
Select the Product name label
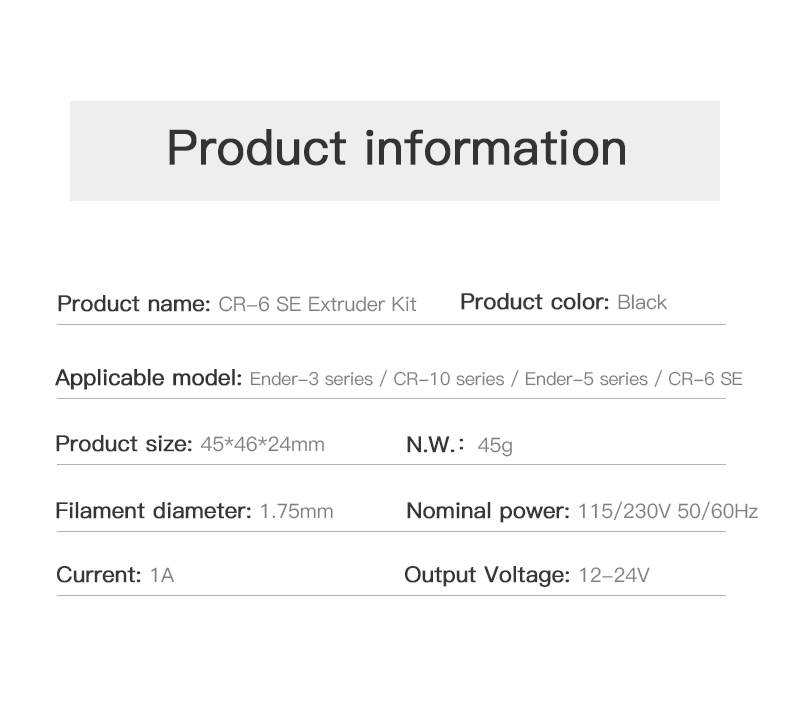pyautogui.click(x=134, y=304)
